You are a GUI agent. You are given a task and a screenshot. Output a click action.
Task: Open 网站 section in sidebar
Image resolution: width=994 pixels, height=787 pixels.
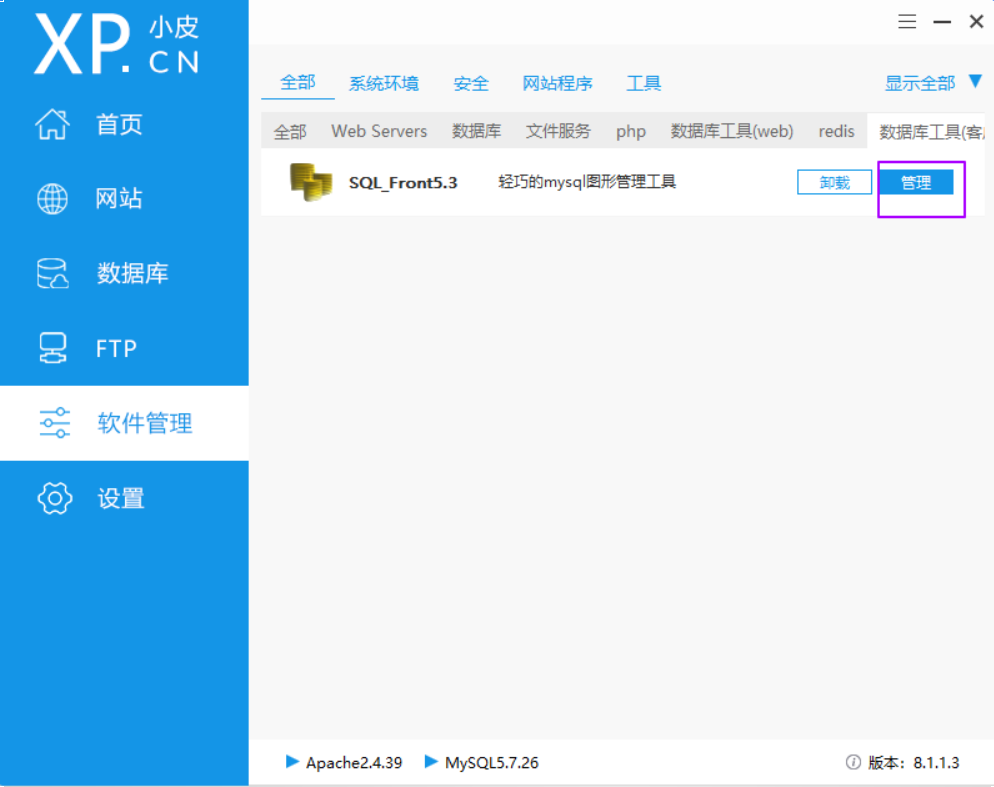pyautogui.click(x=119, y=198)
